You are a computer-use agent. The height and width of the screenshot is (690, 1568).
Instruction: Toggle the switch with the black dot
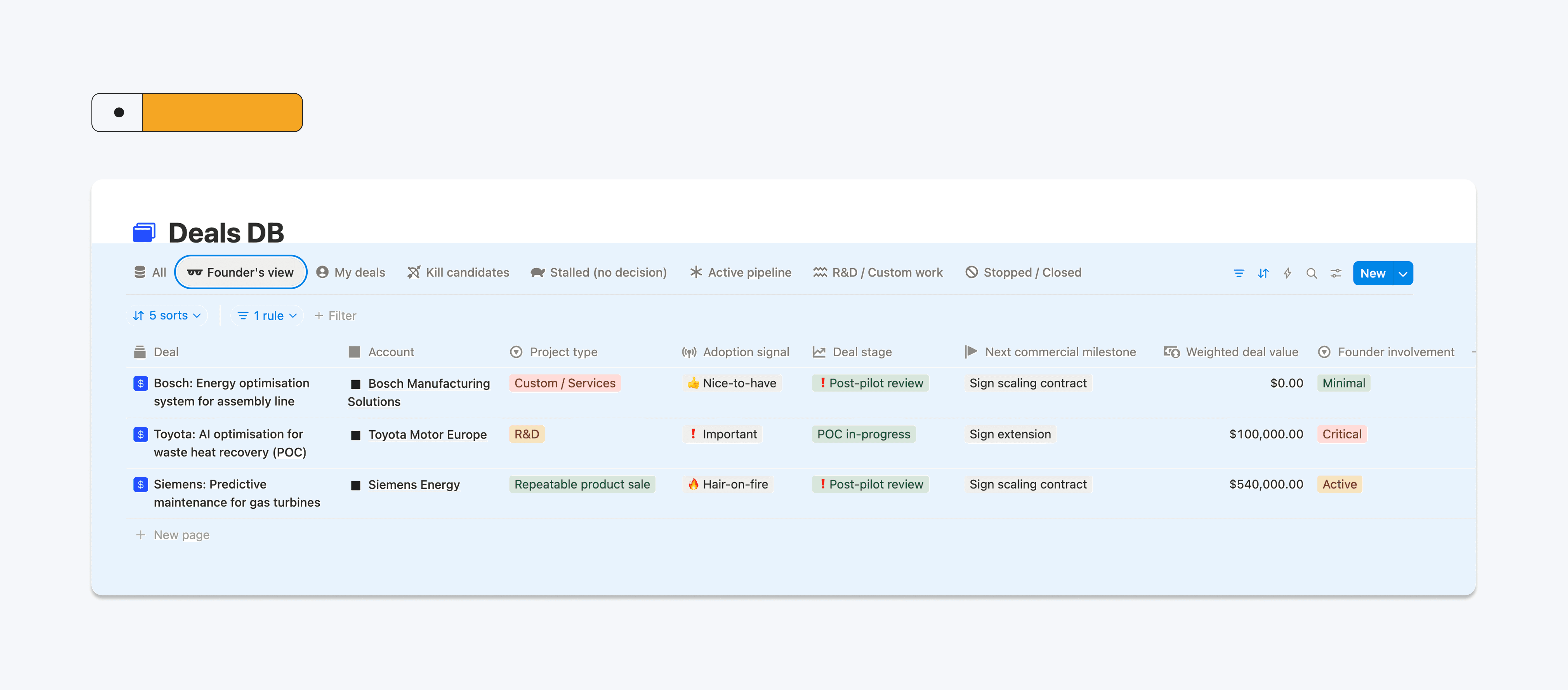click(x=118, y=113)
